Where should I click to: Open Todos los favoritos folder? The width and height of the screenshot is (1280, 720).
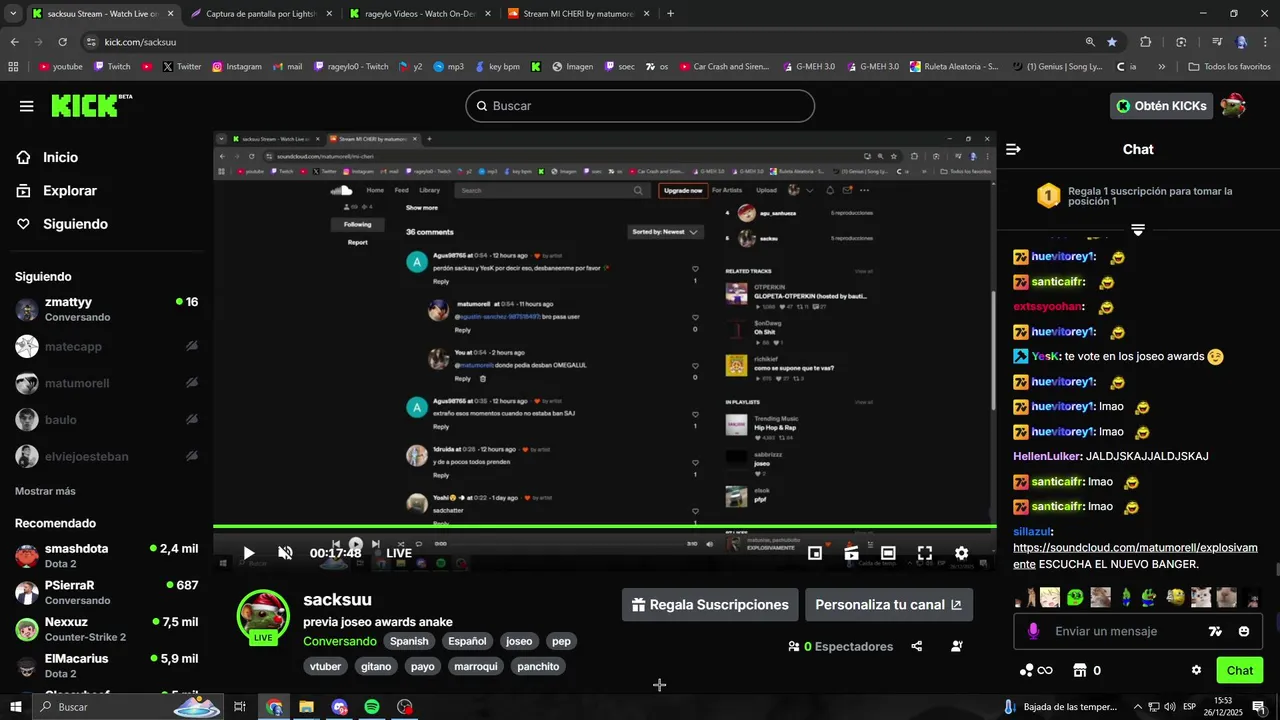(x=1229, y=67)
